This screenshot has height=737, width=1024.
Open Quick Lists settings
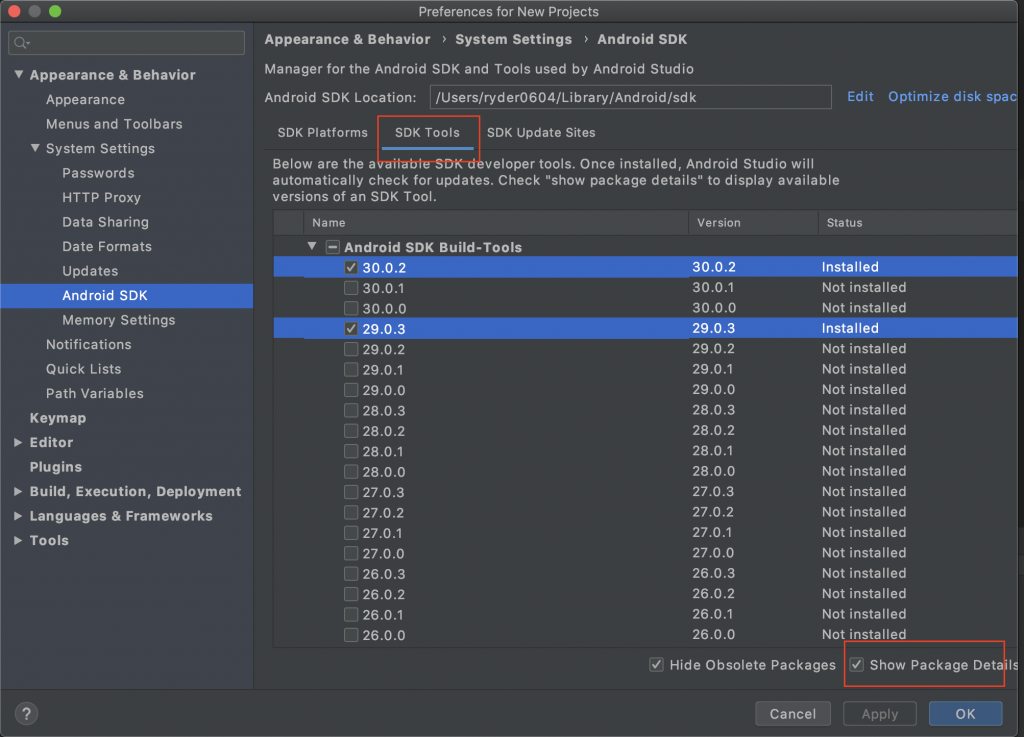(x=84, y=369)
